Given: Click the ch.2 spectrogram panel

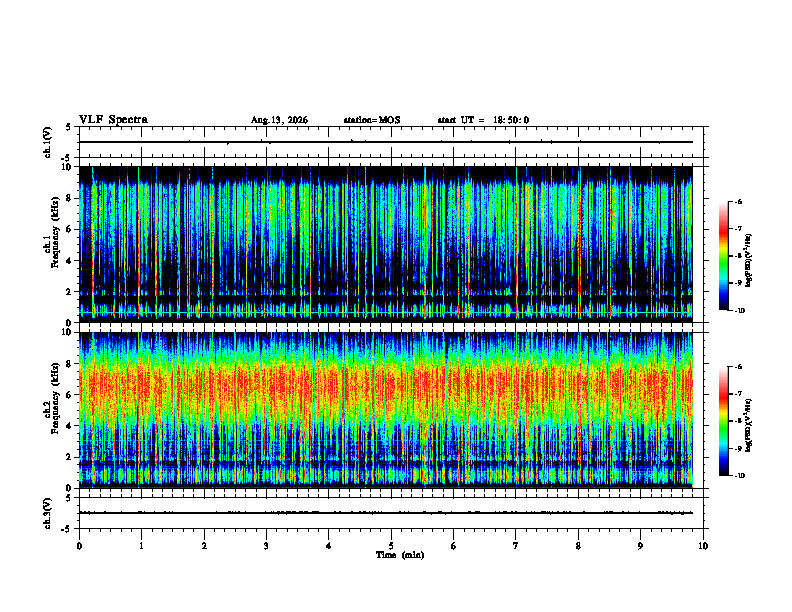Looking at the screenshot, I should pos(386,410).
